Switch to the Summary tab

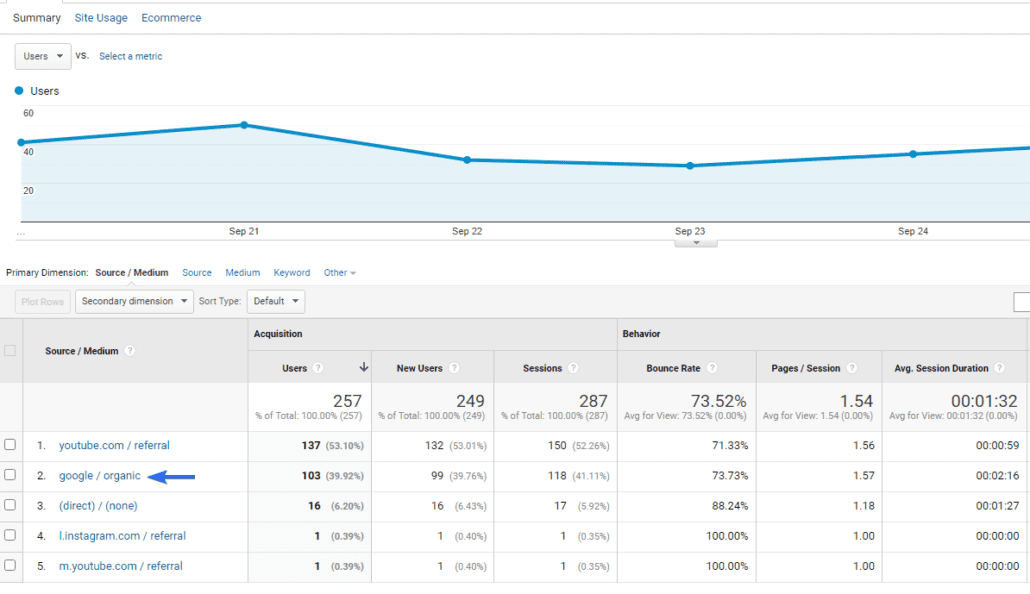tap(37, 18)
